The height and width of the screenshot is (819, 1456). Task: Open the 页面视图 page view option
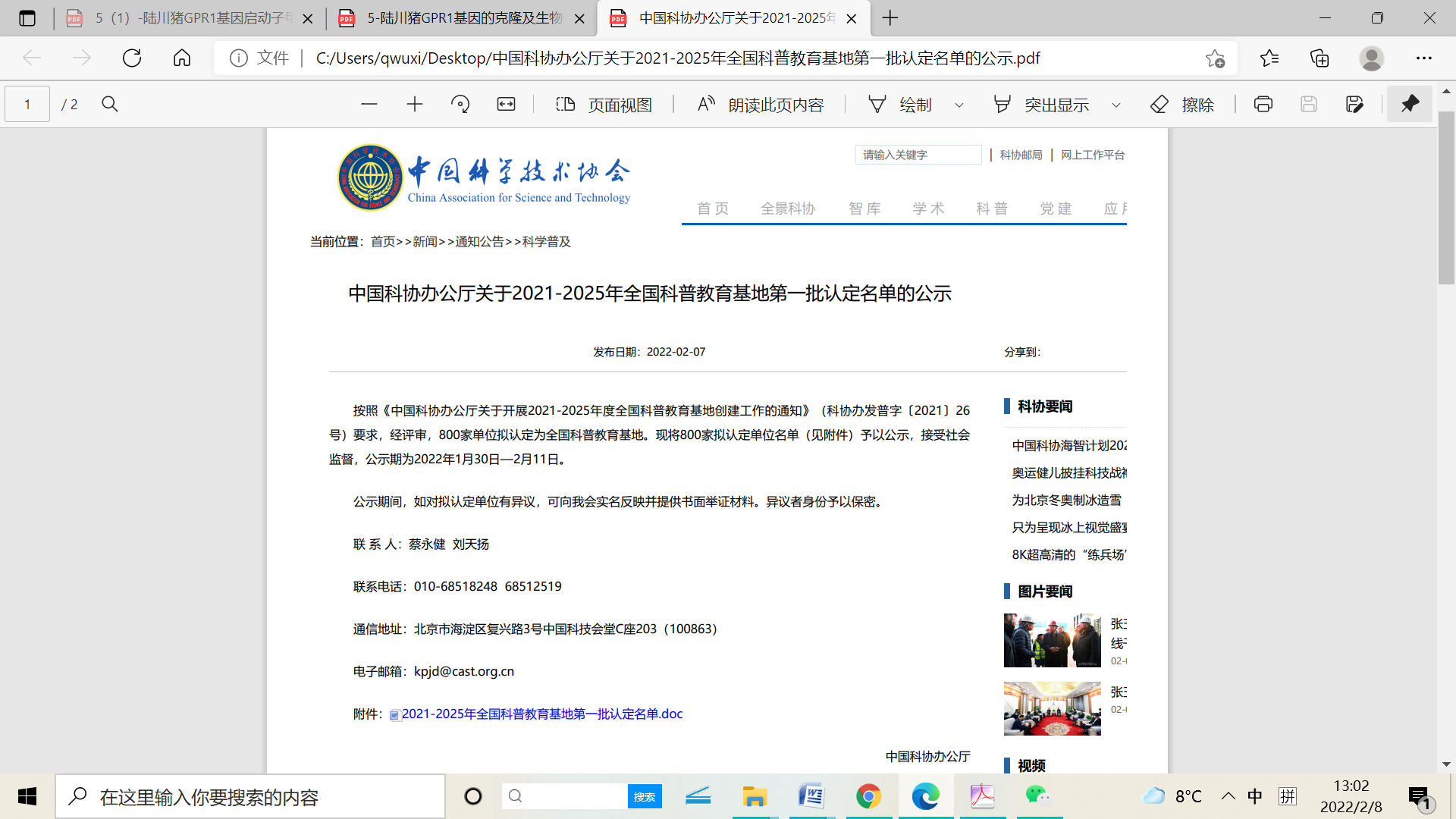tap(604, 105)
